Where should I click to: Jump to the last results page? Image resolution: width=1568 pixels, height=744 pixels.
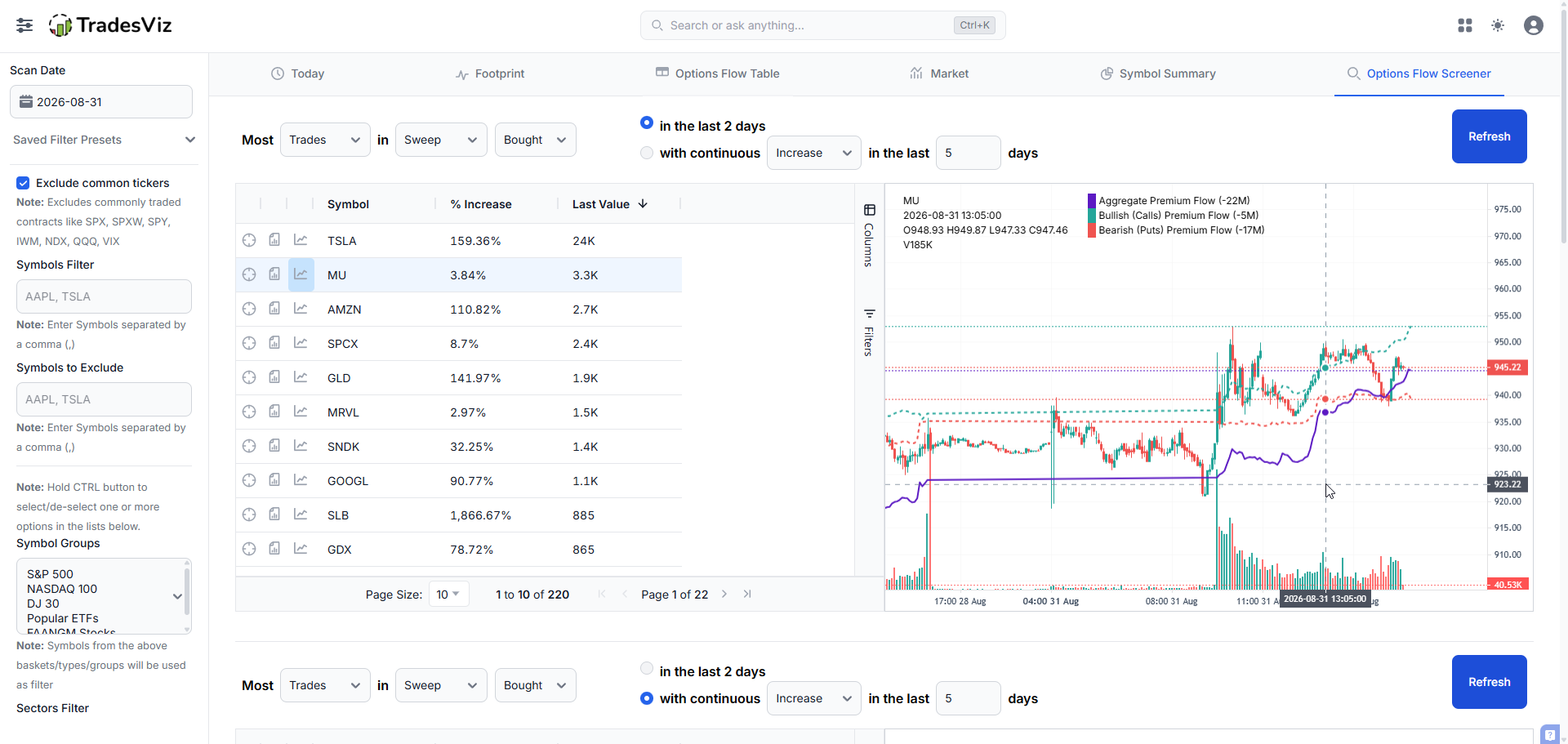(x=747, y=595)
